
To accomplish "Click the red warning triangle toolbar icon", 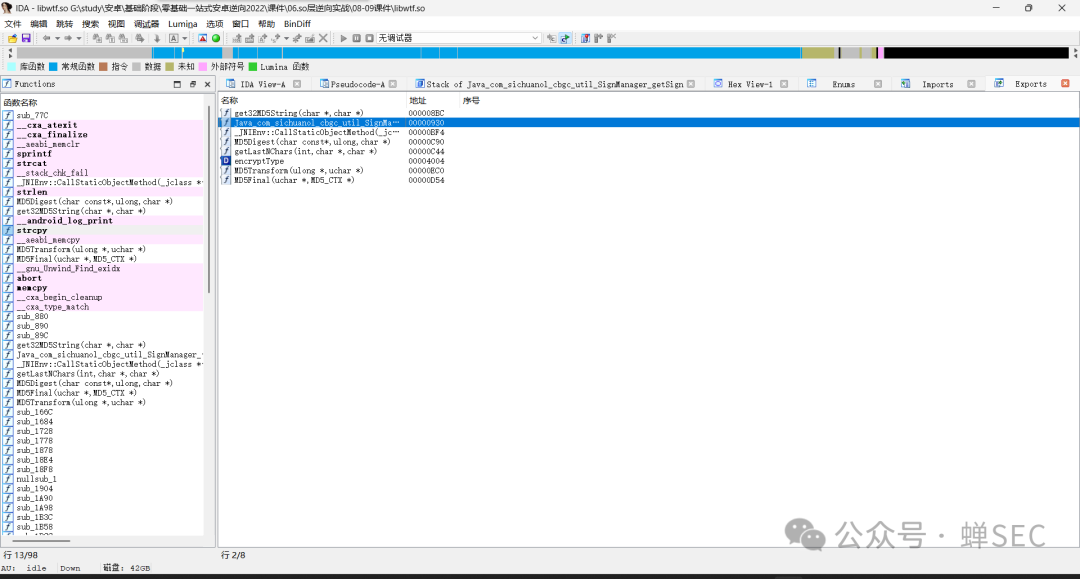I will pyautogui.click(x=202, y=39).
